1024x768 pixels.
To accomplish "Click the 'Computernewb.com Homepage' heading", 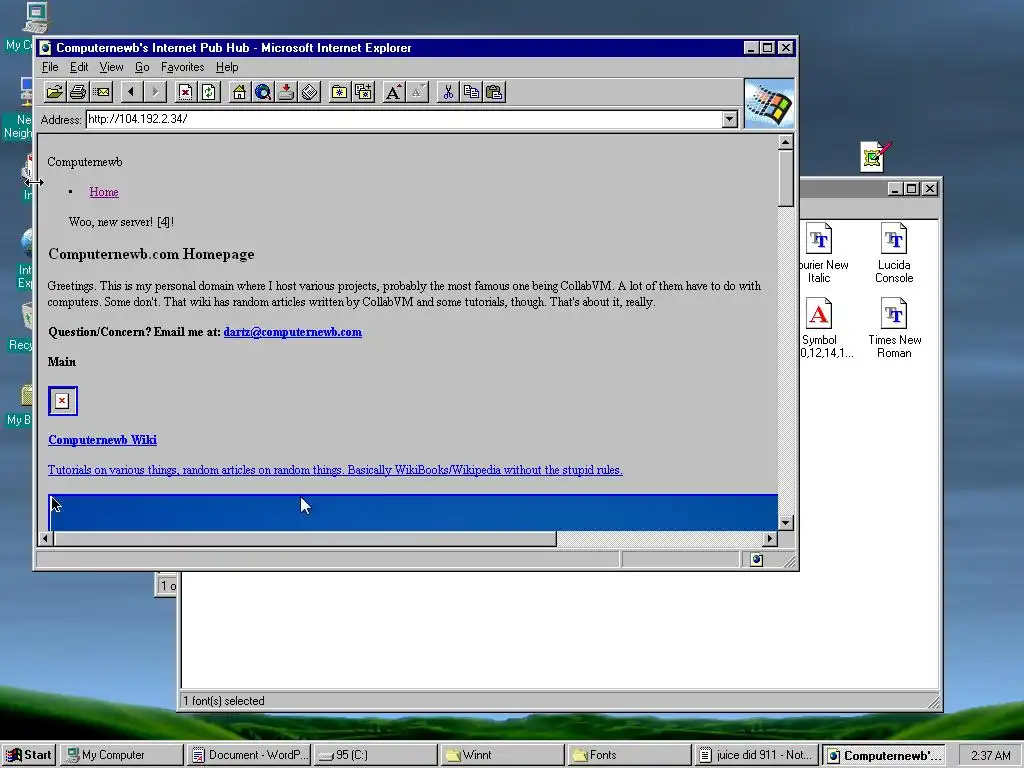I will (152, 254).
